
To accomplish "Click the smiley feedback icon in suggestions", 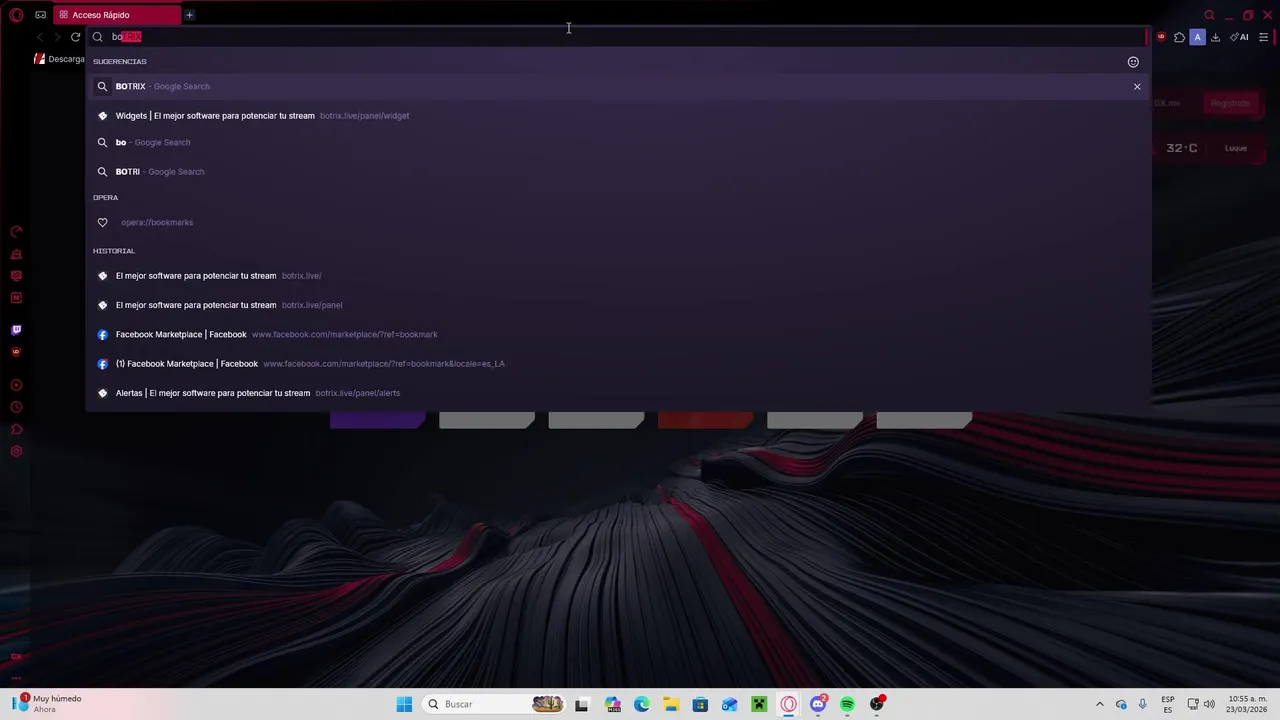I will click(x=1133, y=62).
